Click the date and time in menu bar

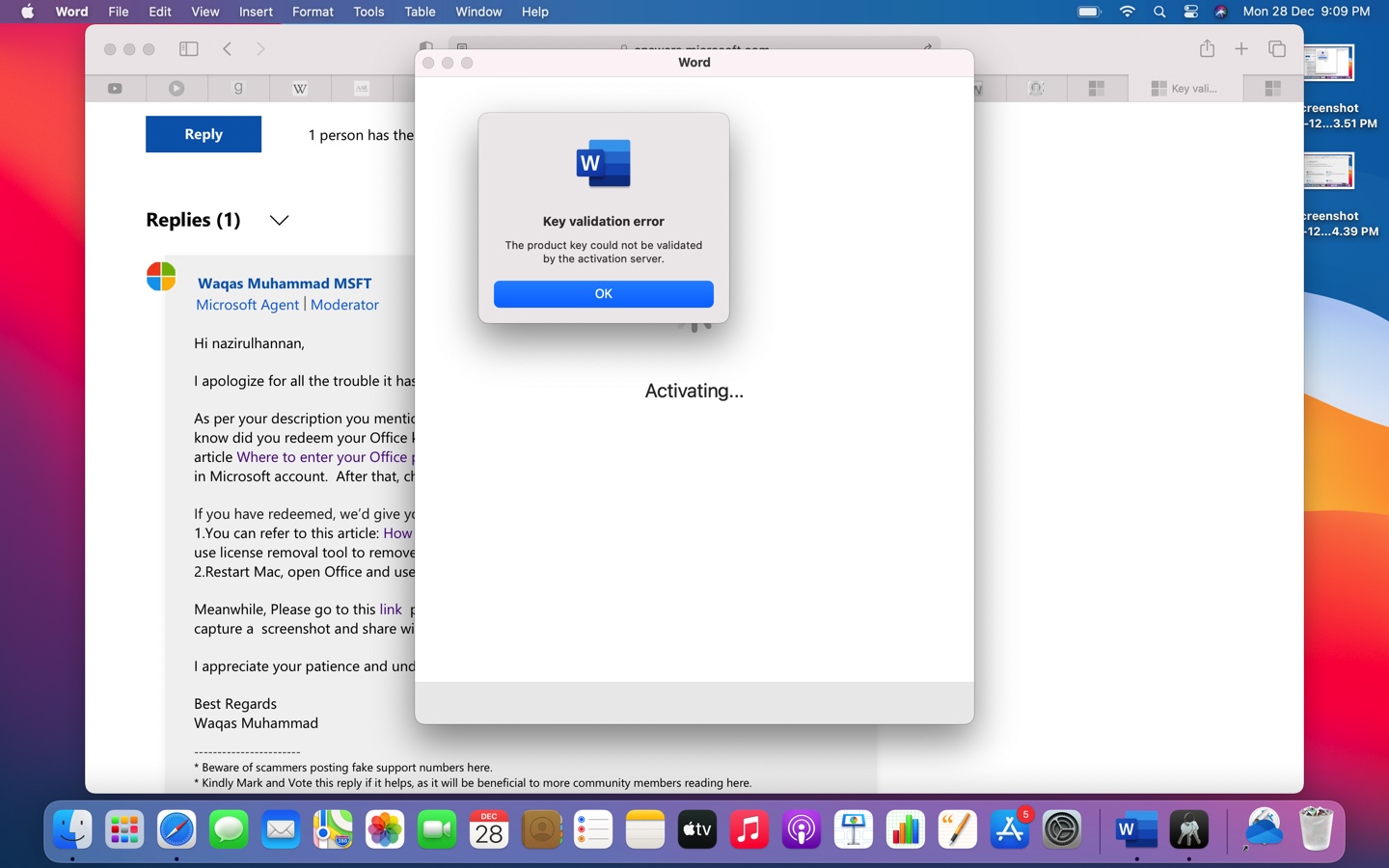[1306, 12]
